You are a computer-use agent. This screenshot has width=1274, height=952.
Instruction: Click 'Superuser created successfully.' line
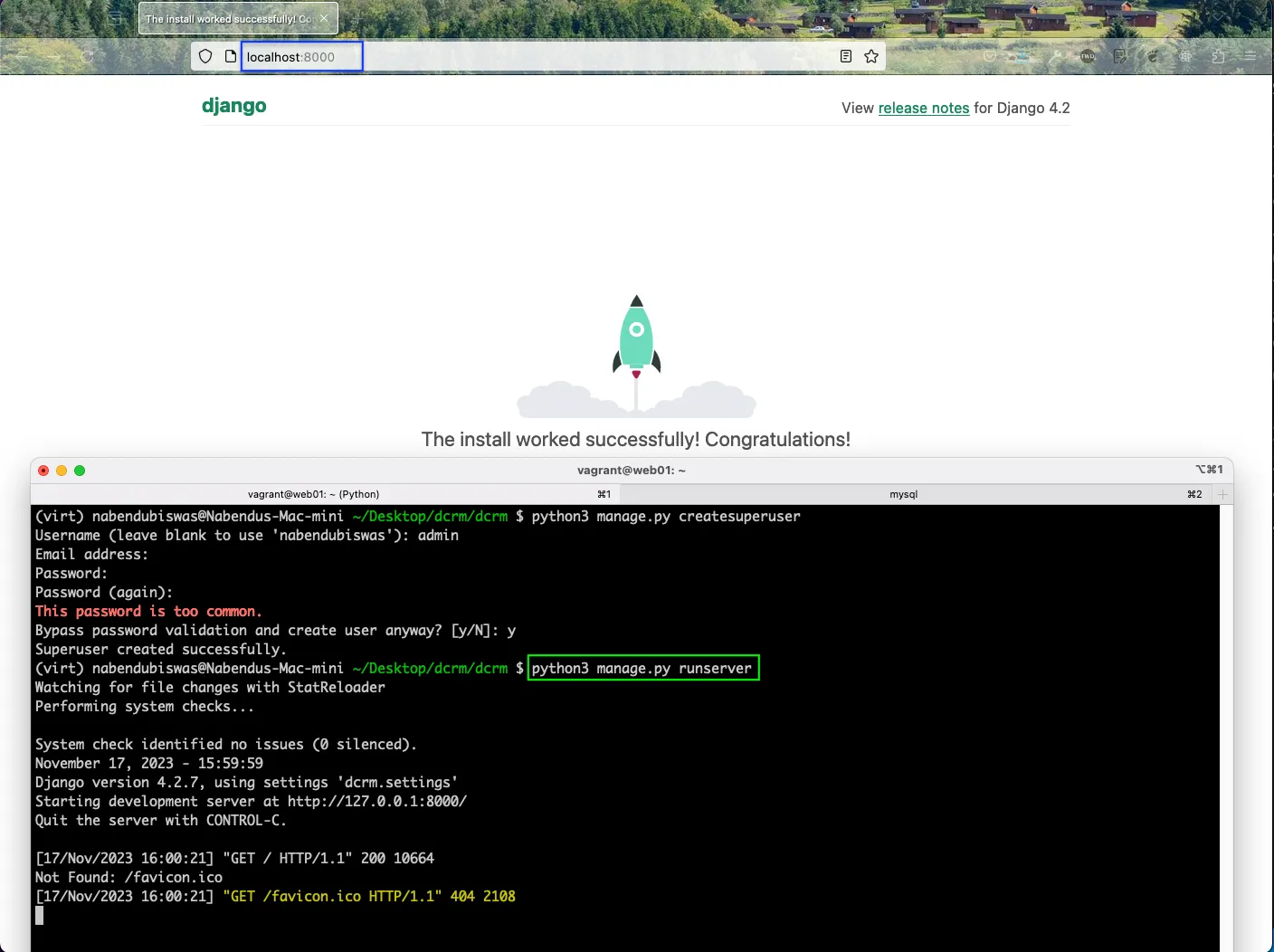[x=160, y=650]
